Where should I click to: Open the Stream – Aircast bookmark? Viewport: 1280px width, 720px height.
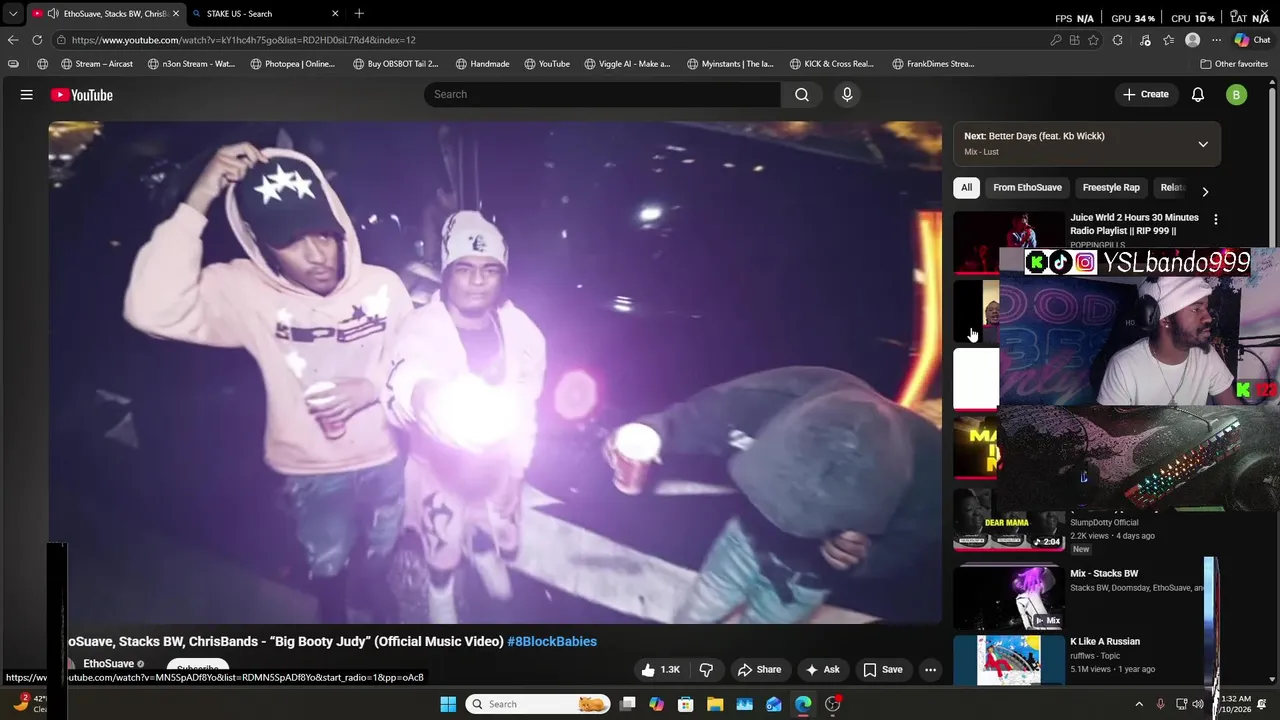click(97, 64)
